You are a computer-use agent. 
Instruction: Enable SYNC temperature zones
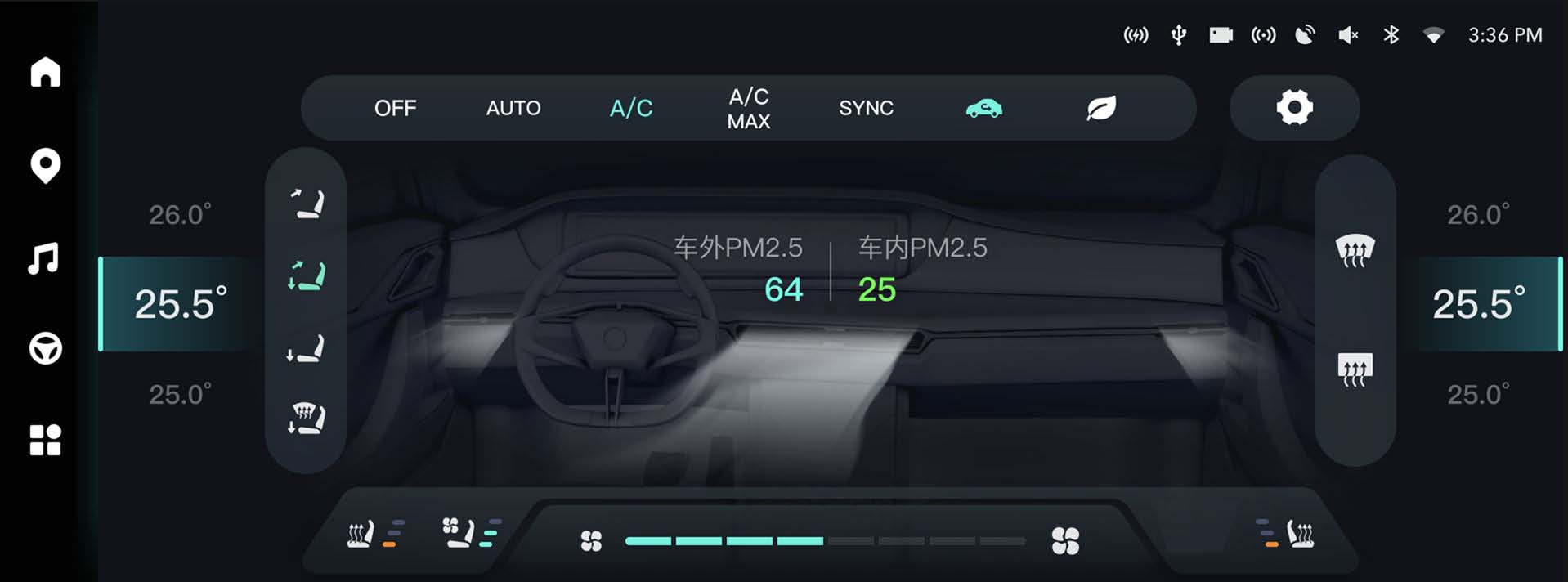(867, 108)
